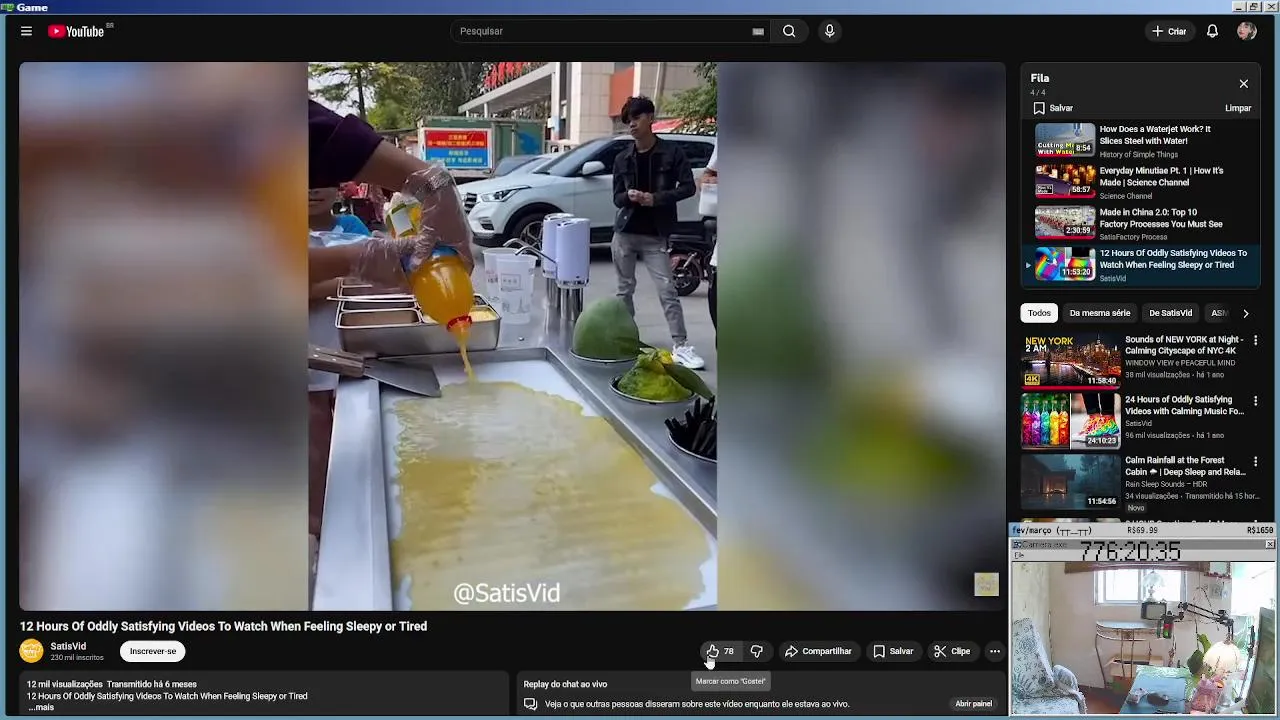Select the De SatisVid chip

coord(1170,313)
